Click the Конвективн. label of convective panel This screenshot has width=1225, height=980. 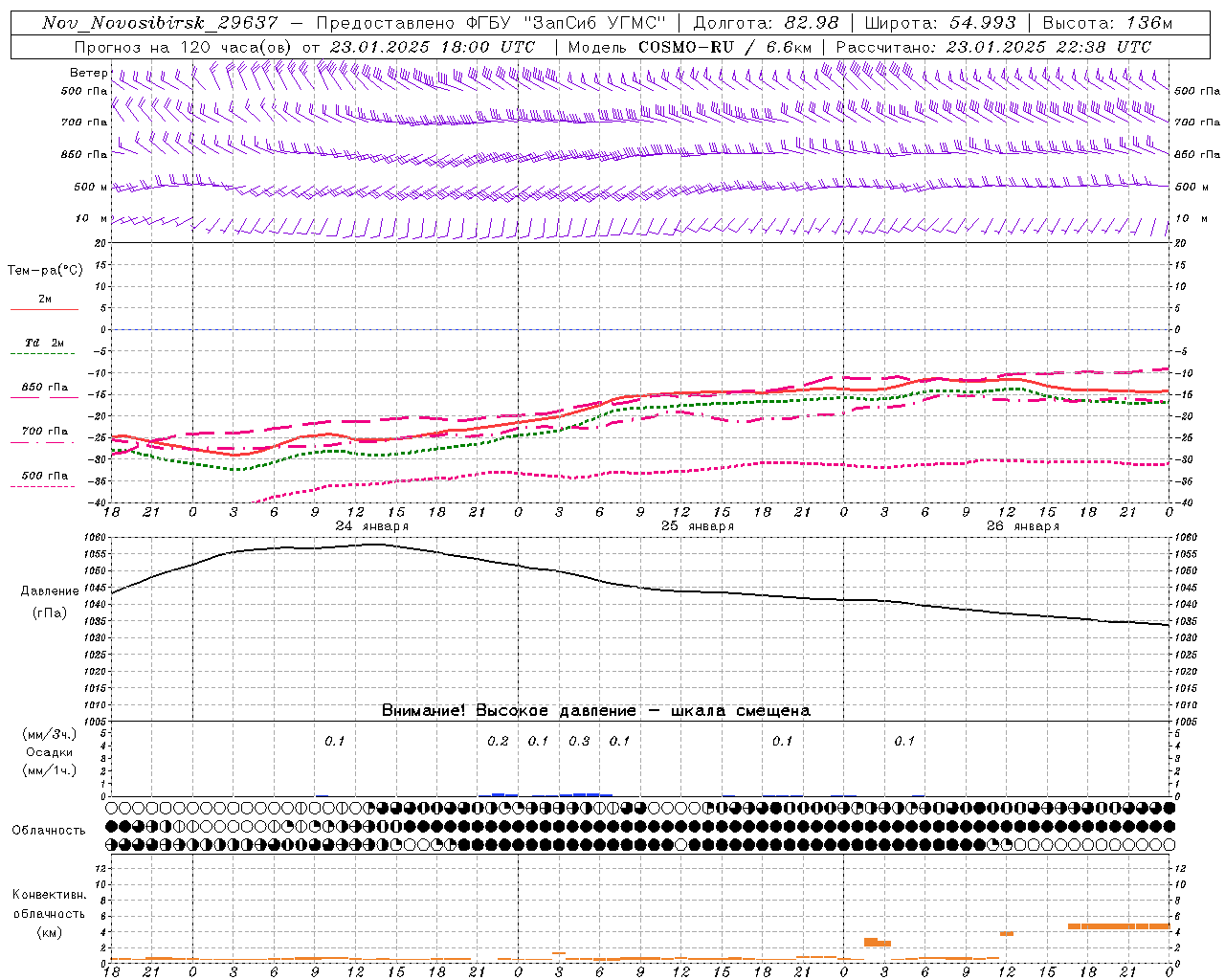point(50,895)
